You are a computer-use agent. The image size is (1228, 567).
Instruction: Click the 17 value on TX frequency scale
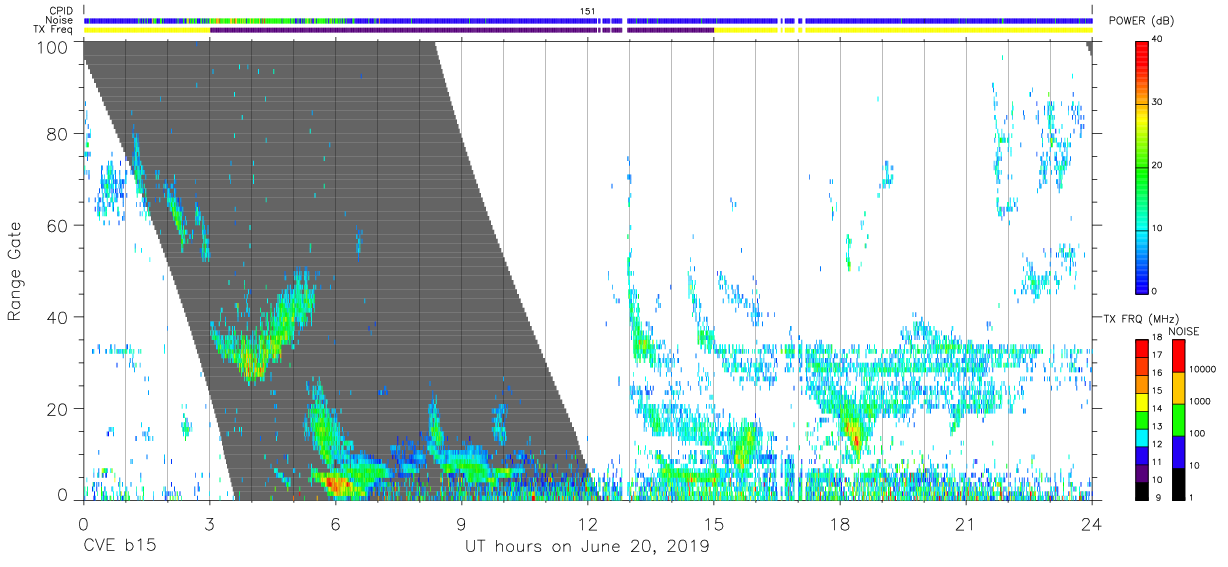click(1157, 355)
